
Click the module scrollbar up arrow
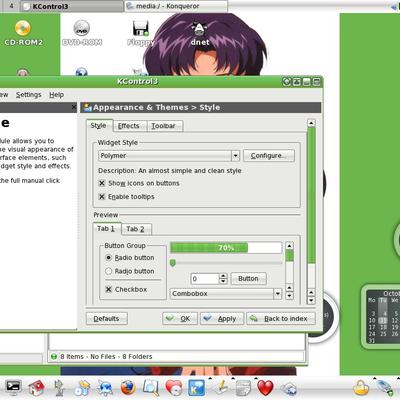tap(311, 123)
